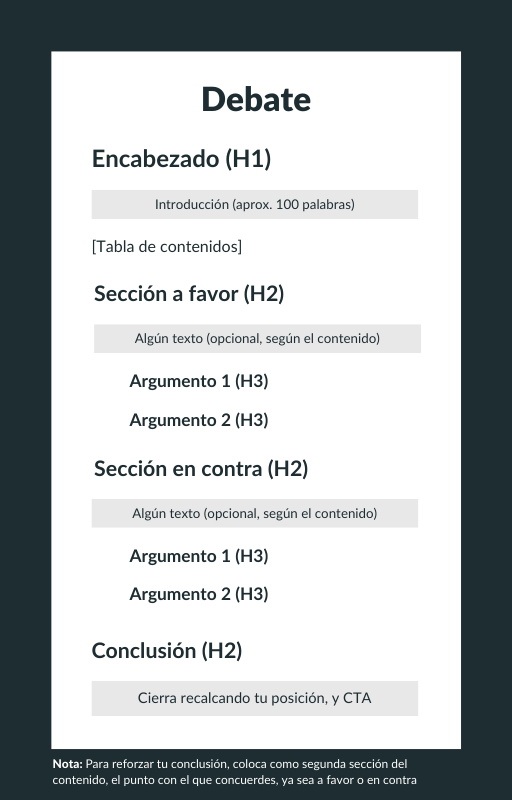Select Argumento 1 (H3) under Sección en contra
512x800 pixels.
point(199,556)
